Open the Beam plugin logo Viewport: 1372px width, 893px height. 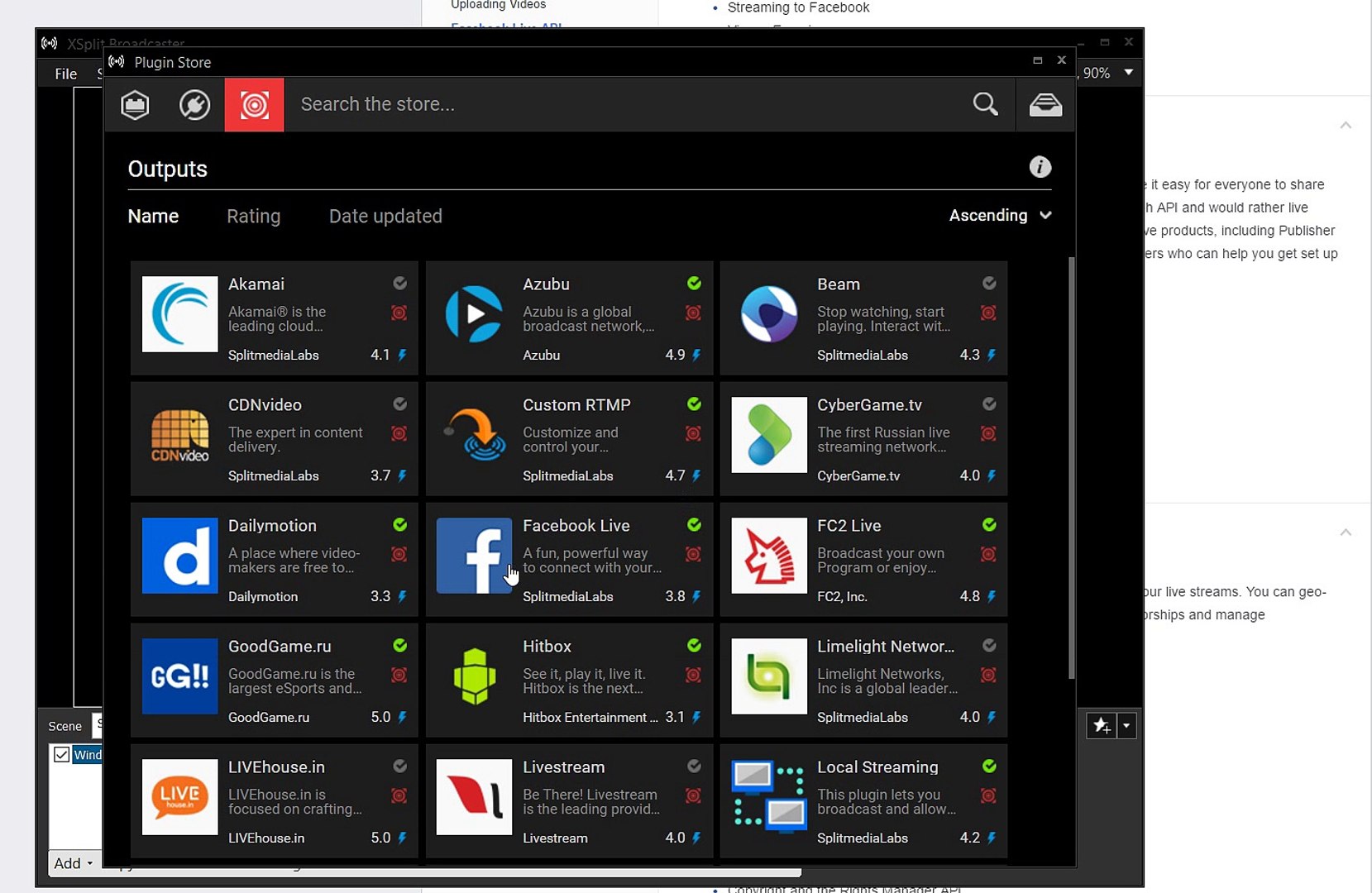tap(769, 314)
